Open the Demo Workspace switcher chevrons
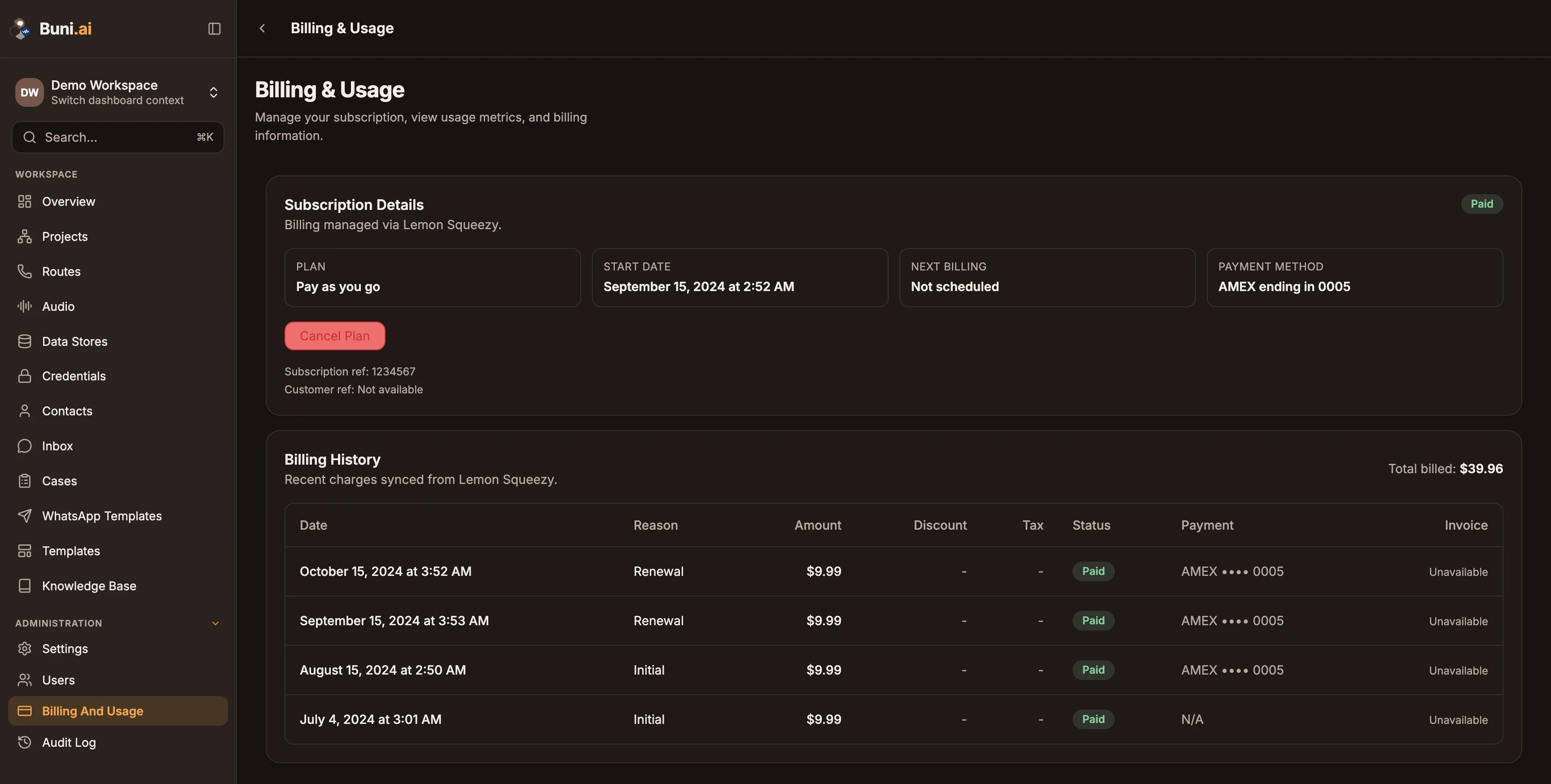 point(214,92)
